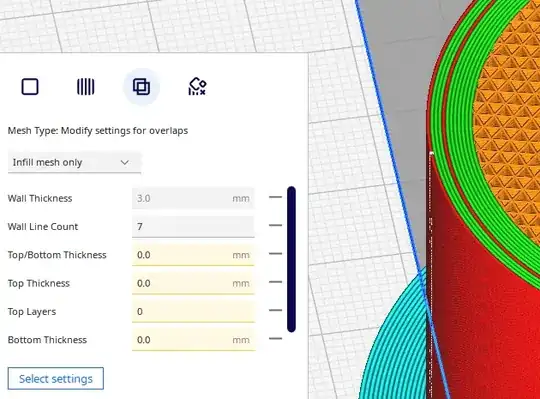Viewport: 540px width, 399px height.
Task: Click the Top/Bottom Thickness value field
Action: pos(193,255)
